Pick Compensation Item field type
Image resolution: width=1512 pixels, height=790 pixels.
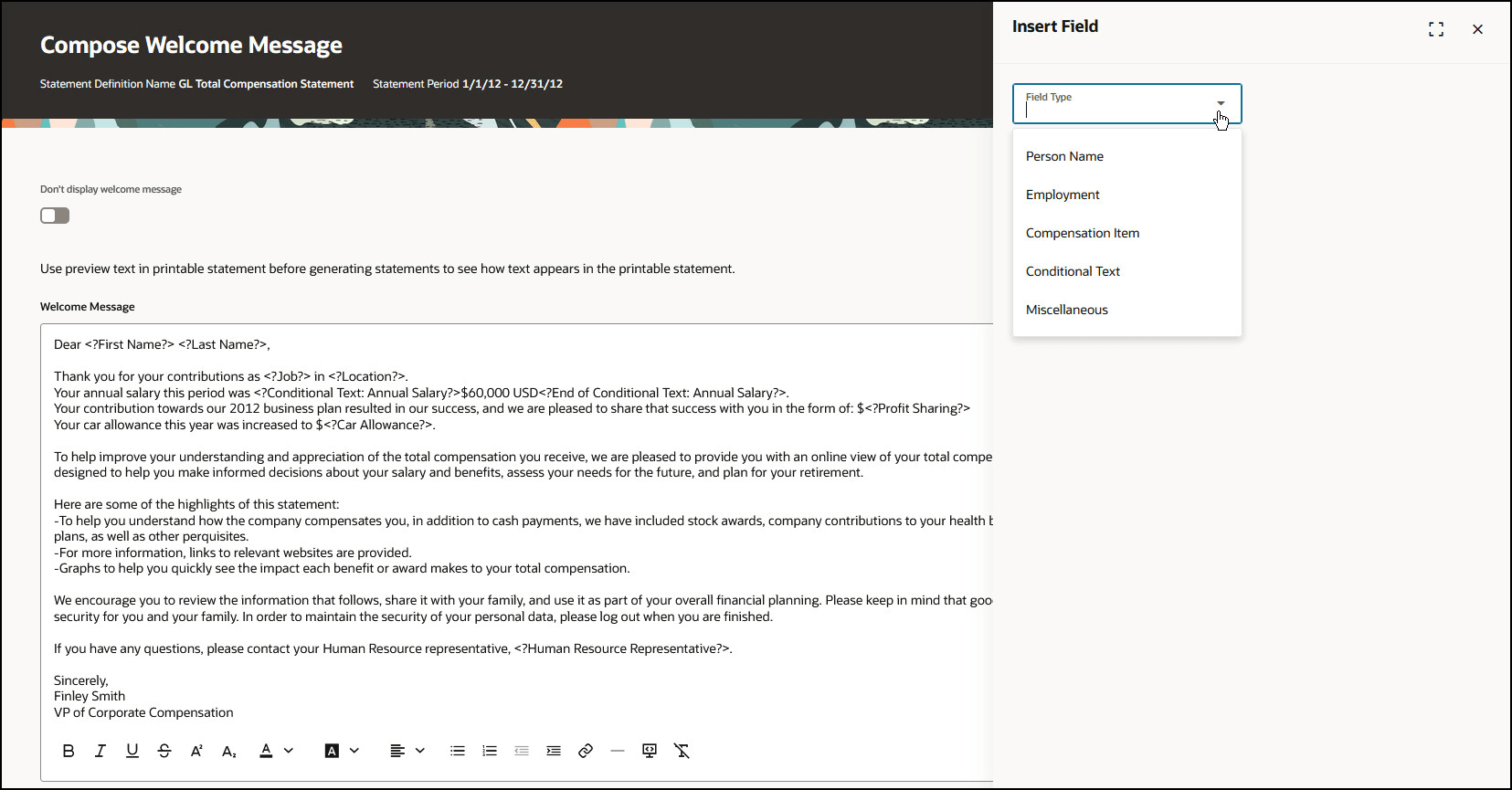1083,233
